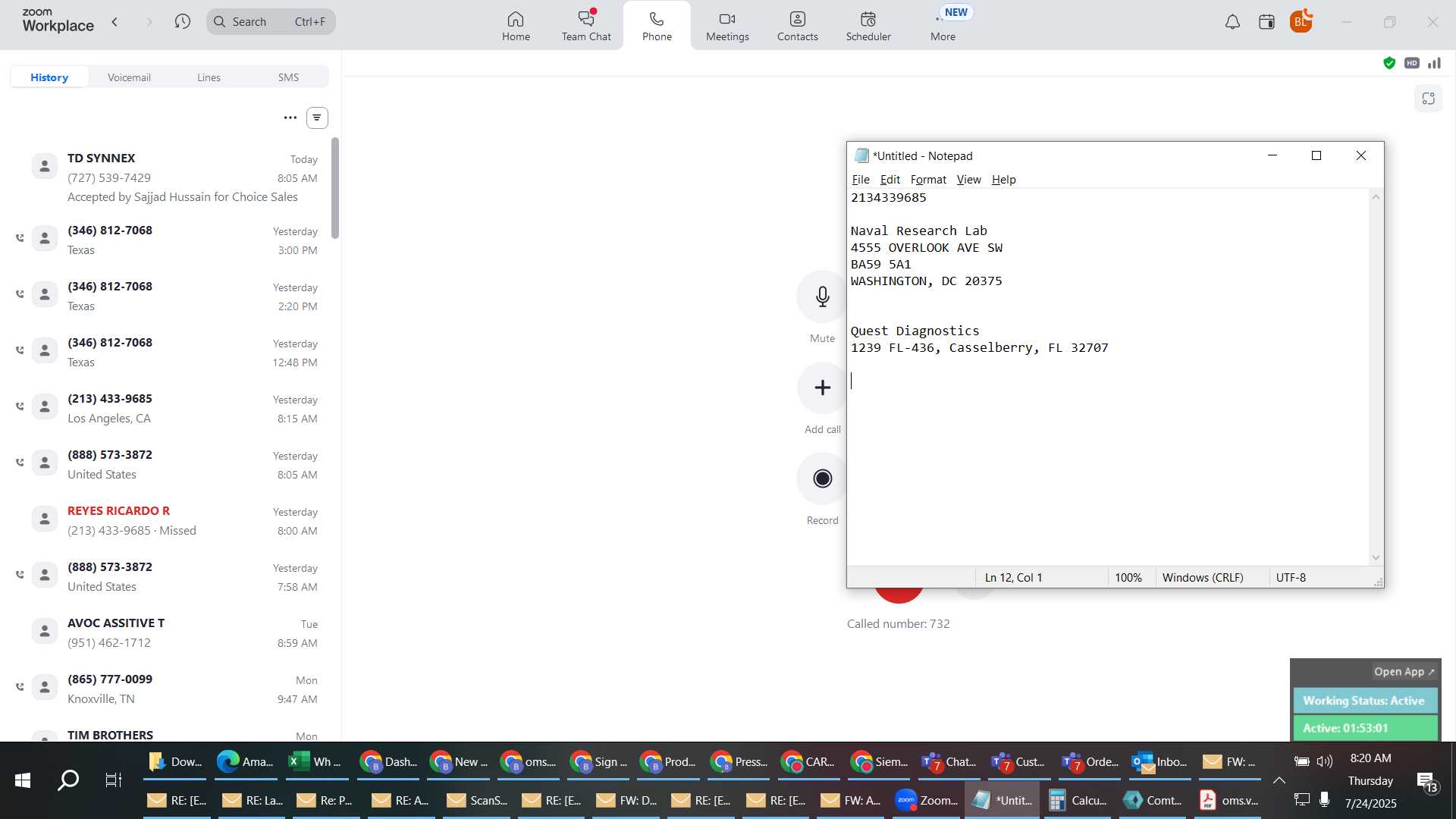Open Windows taskbar search
Screen dimensions: 1456x819
click(x=68, y=780)
